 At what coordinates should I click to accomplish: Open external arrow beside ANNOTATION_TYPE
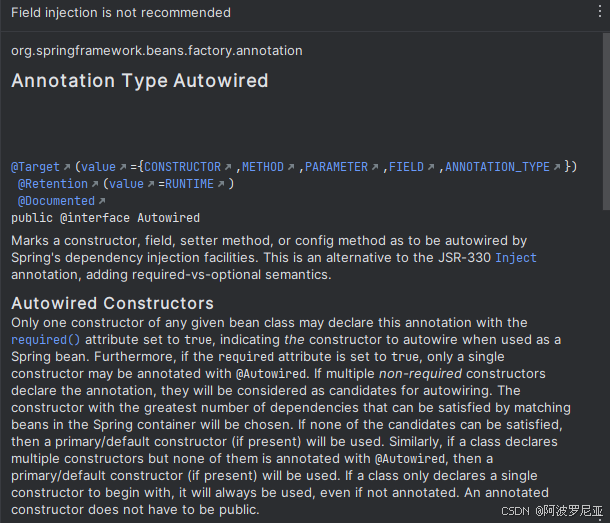point(557,167)
